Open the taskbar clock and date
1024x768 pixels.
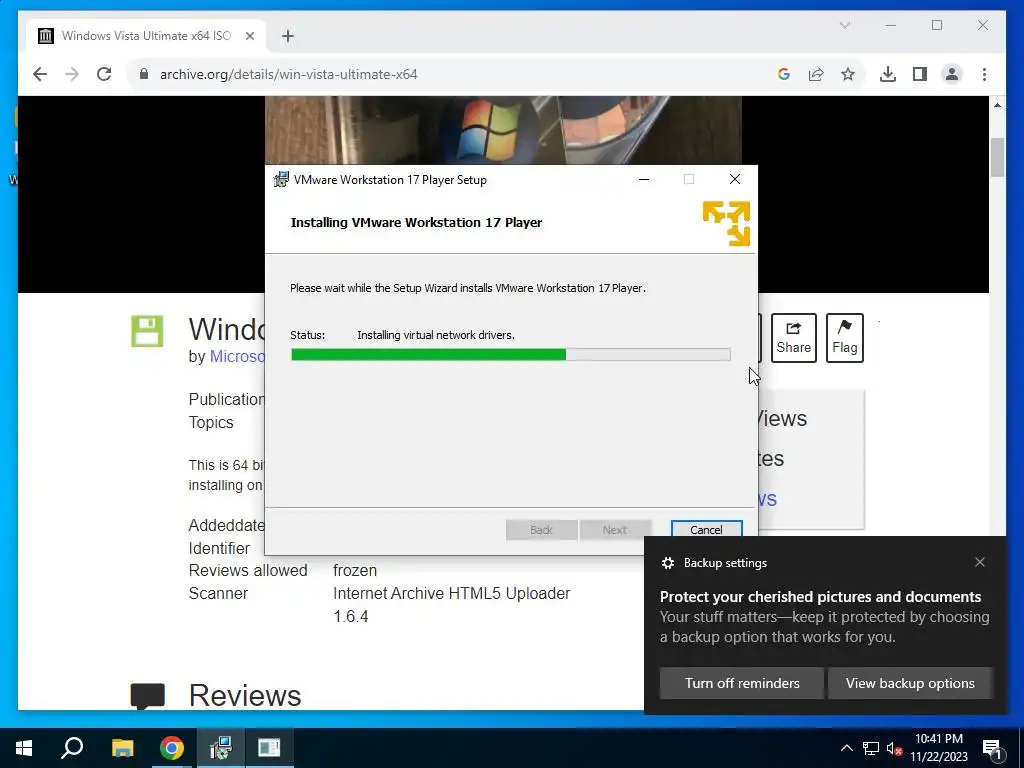click(939, 748)
